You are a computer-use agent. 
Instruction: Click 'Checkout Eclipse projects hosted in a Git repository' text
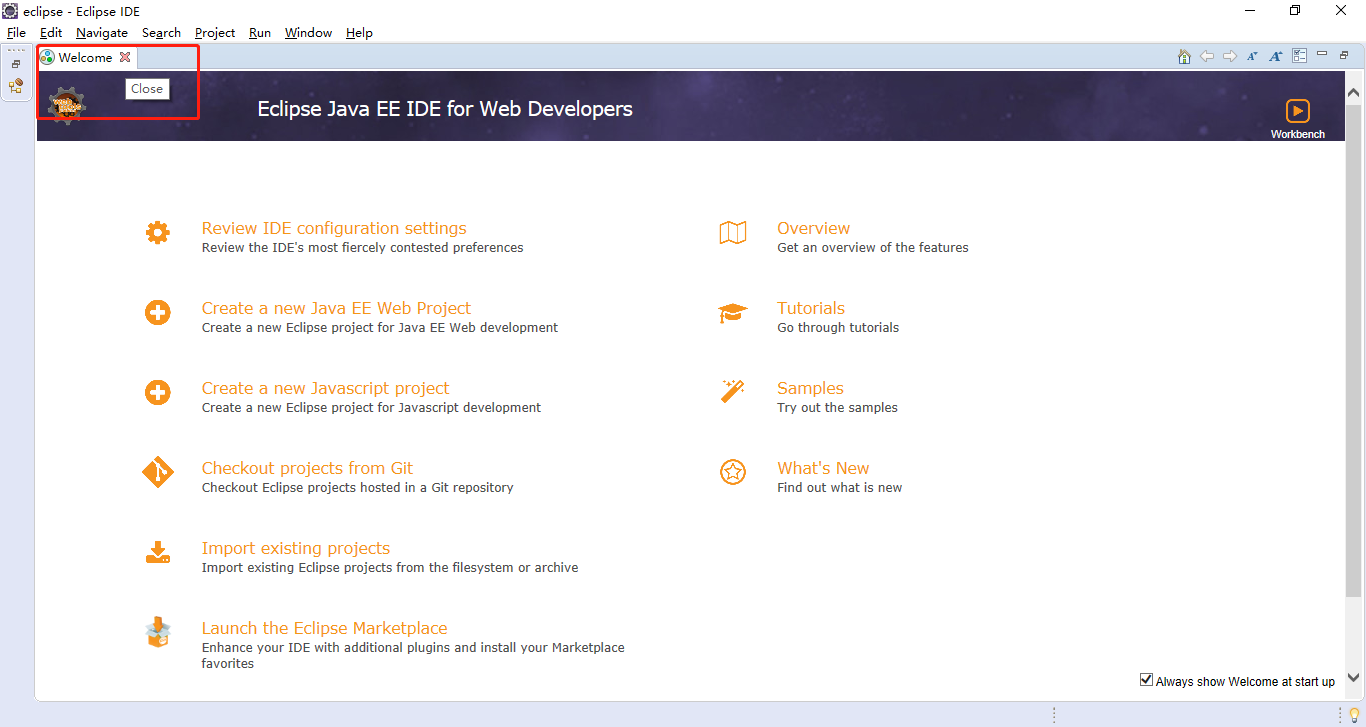(x=358, y=487)
